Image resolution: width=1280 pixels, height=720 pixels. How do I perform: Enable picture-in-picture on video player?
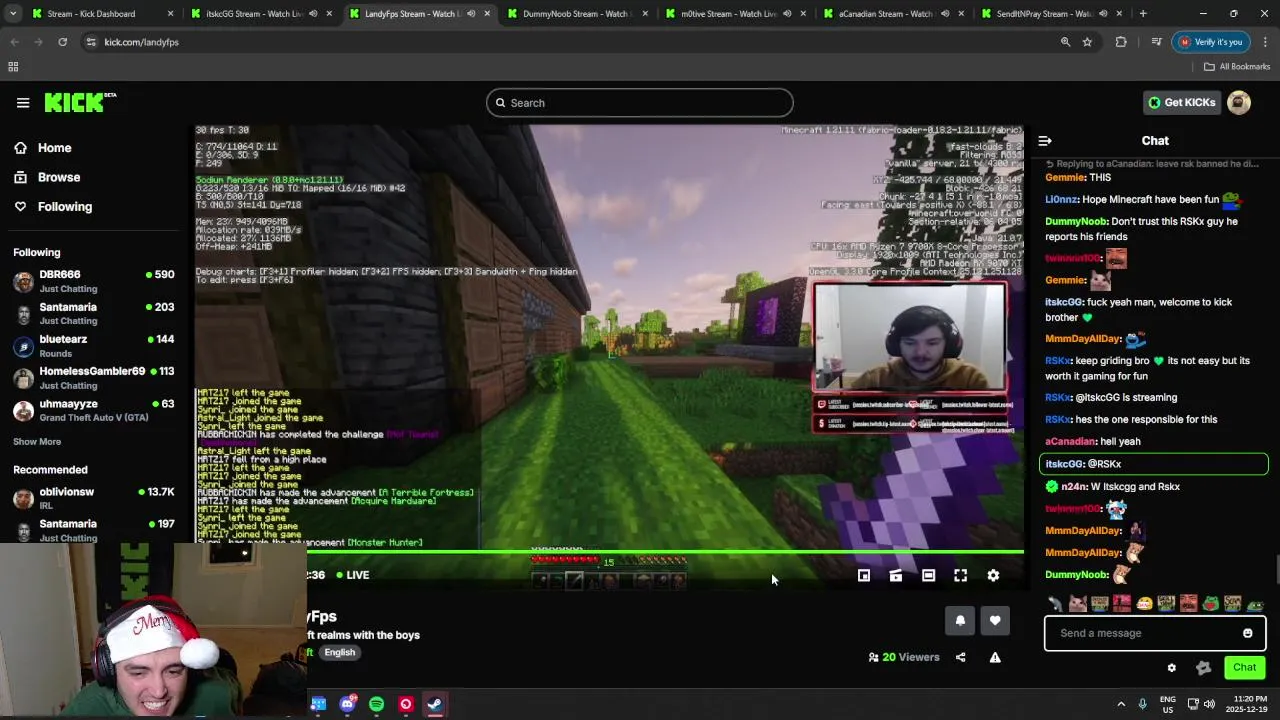(x=864, y=575)
